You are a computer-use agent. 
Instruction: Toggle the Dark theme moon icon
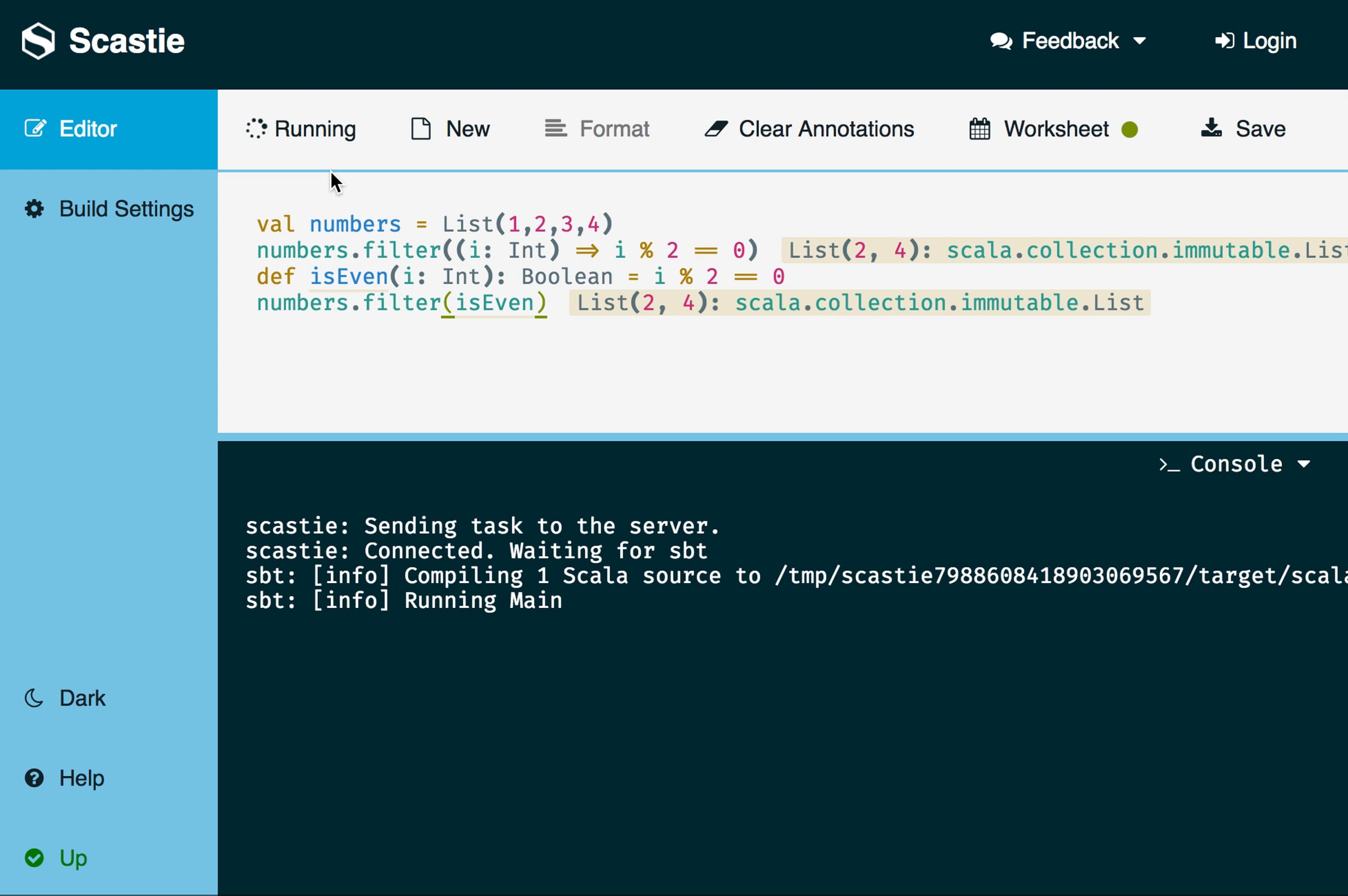click(34, 698)
